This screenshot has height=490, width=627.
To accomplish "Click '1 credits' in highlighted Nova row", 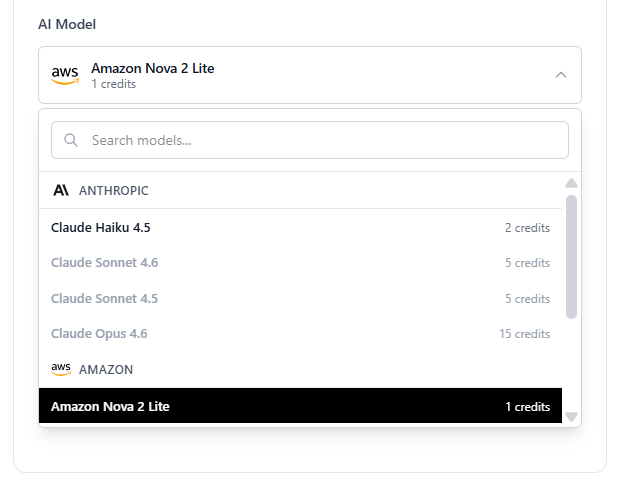I will tap(527, 406).
